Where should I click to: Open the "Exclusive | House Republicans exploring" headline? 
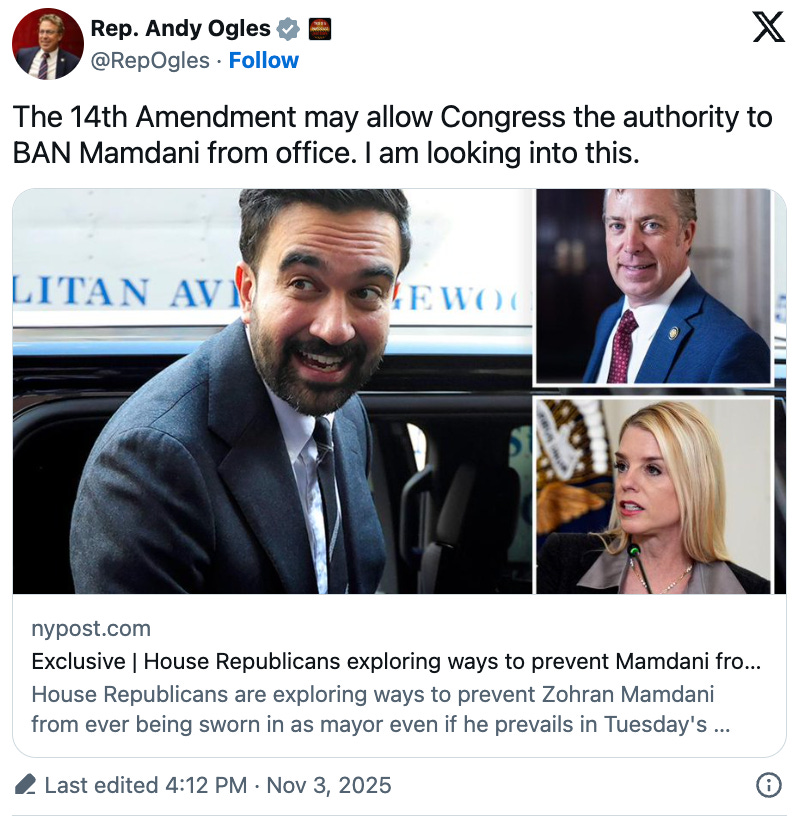click(x=396, y=662)
